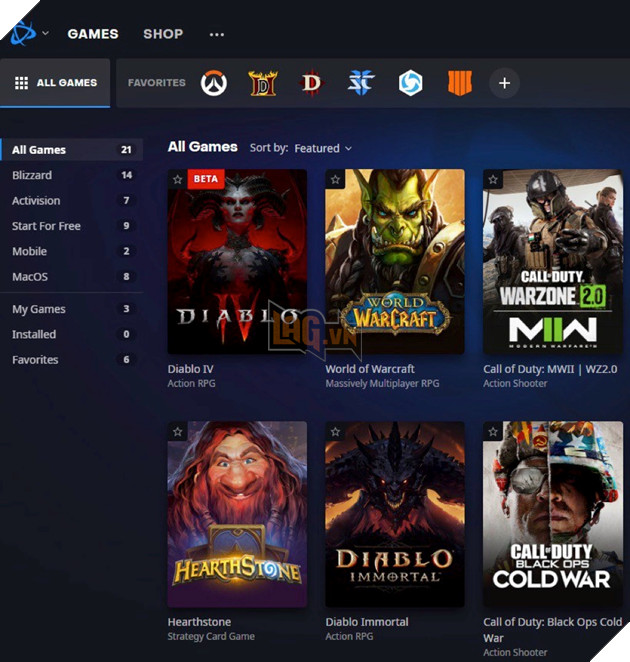Open Call of Duty Black Ops 4 icon
The width and height of the screenshot is (630, 662).
[x=460, y=83]
